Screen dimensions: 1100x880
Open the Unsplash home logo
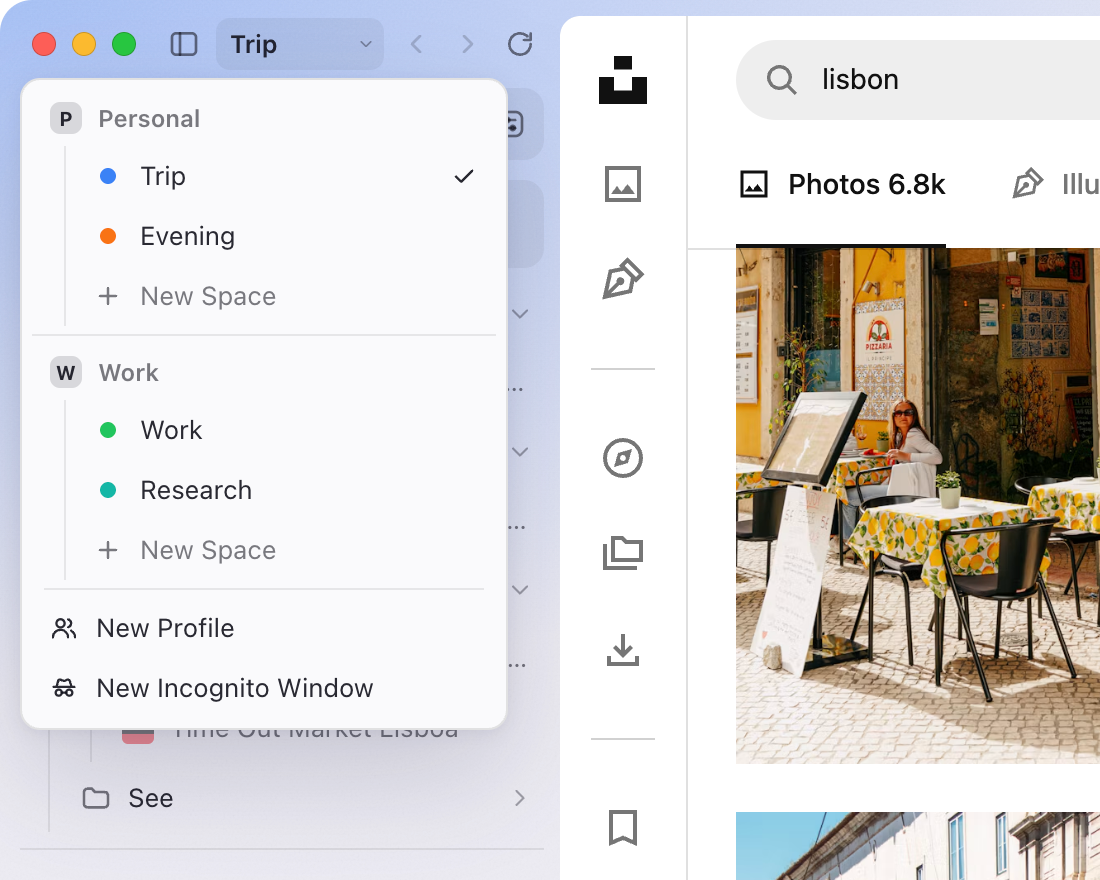click(x=623, y=80)
